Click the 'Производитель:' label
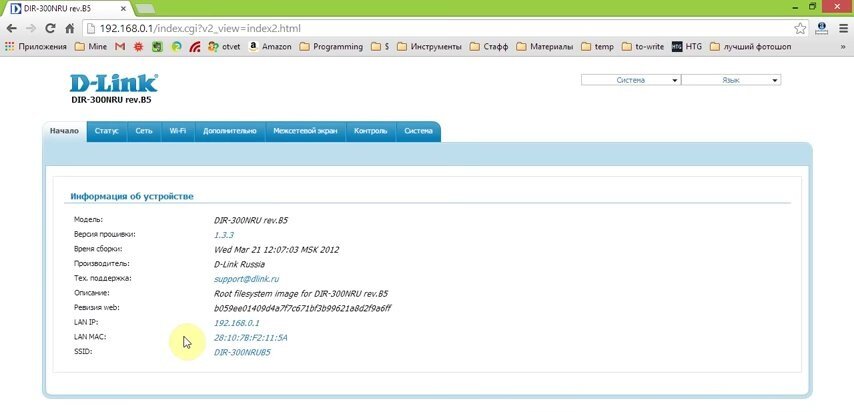Screen dimensions: 854x412 tap(102, 263)
